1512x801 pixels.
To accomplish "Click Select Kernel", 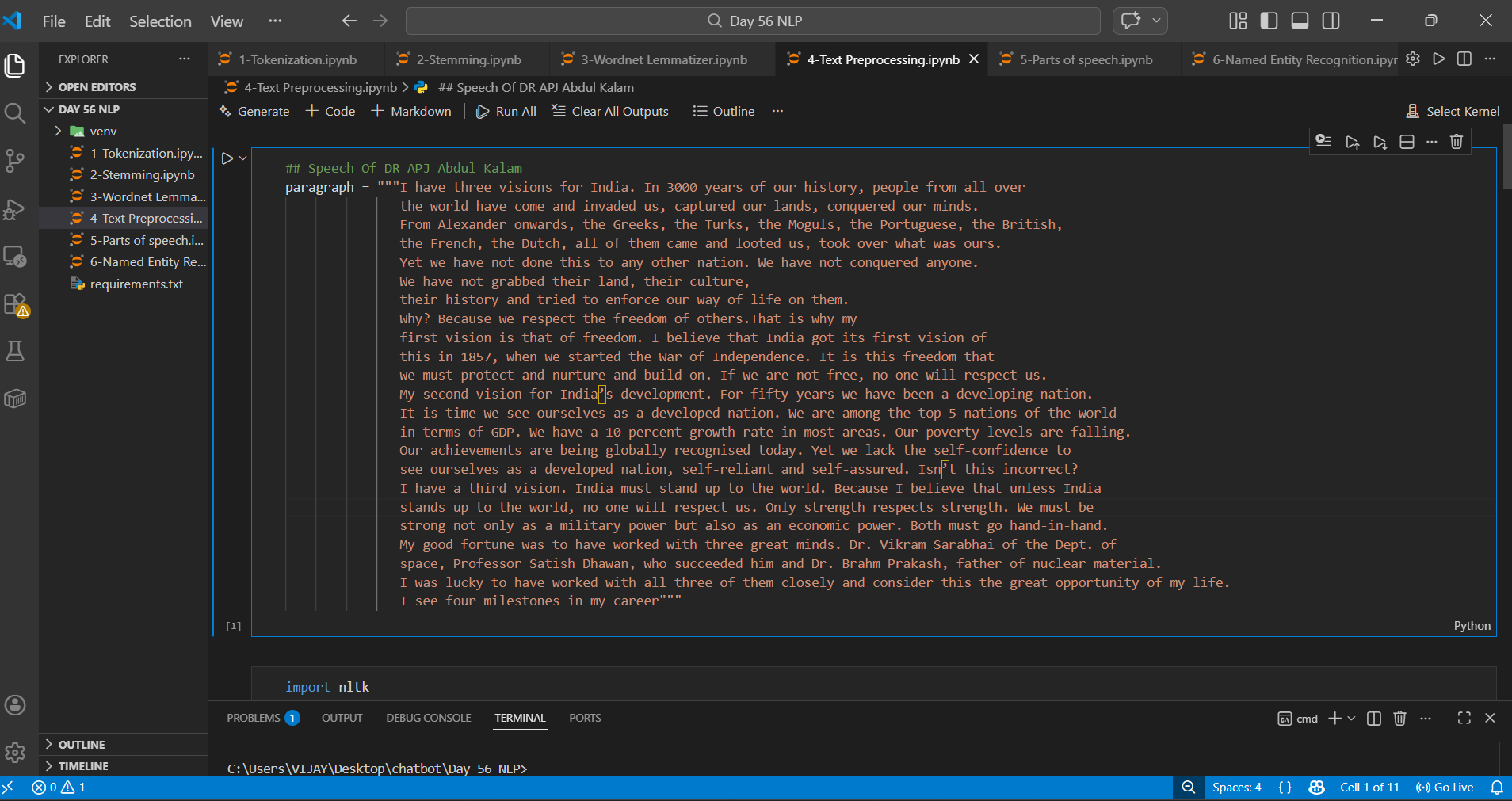I will pyautogui.click(x=1453, y=111).
